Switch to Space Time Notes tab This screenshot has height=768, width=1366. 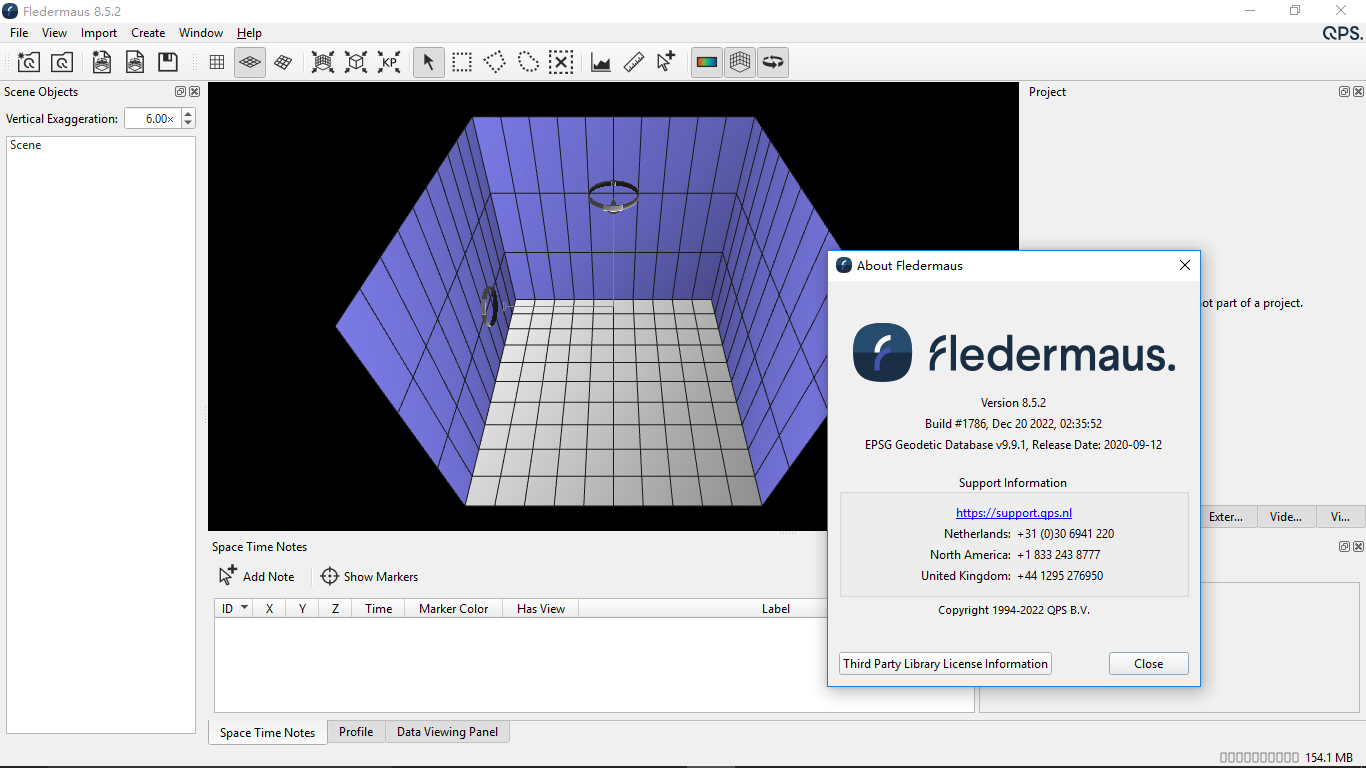pos(267,732)
